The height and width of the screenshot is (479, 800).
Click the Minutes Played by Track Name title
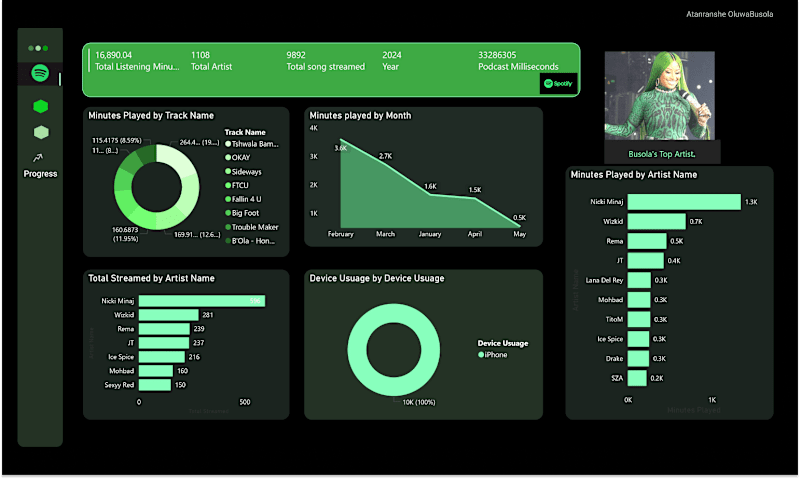tap(151, 116)
